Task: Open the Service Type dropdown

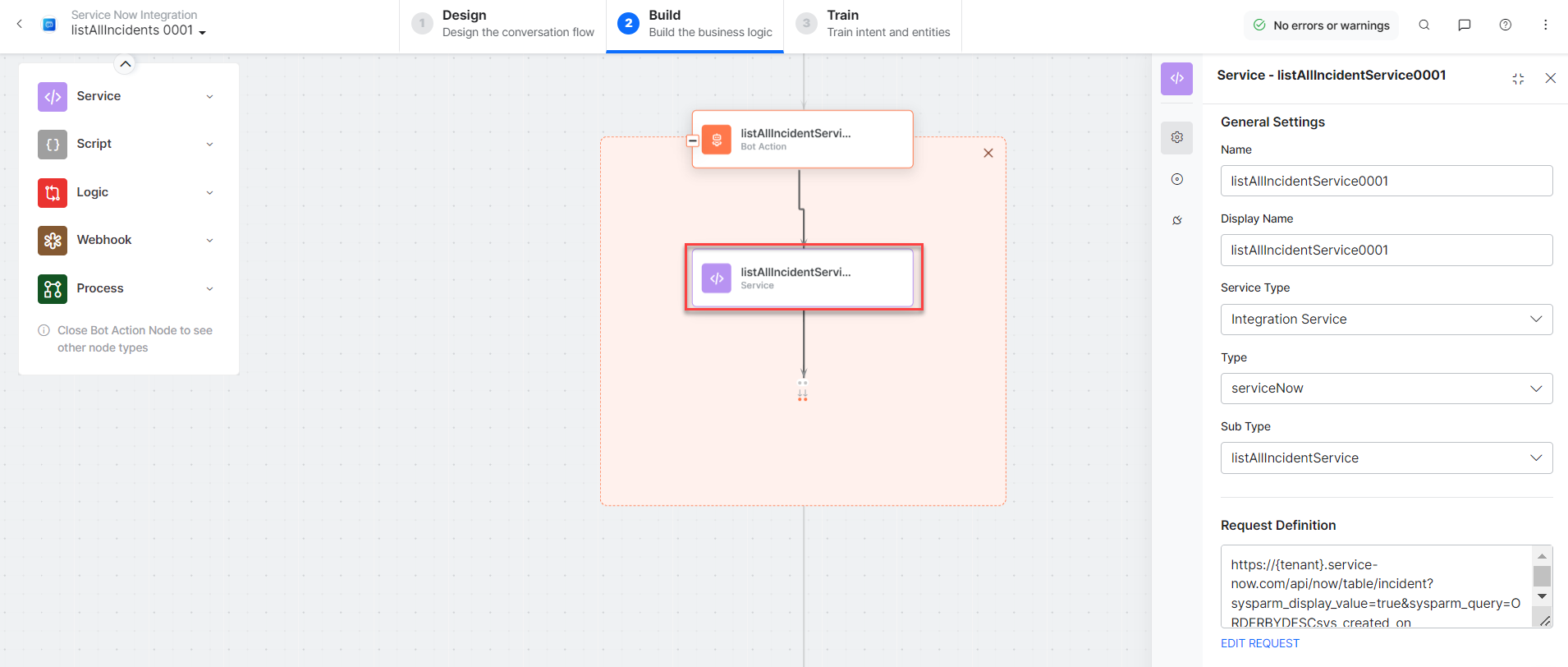Action: coord(1386,320)
